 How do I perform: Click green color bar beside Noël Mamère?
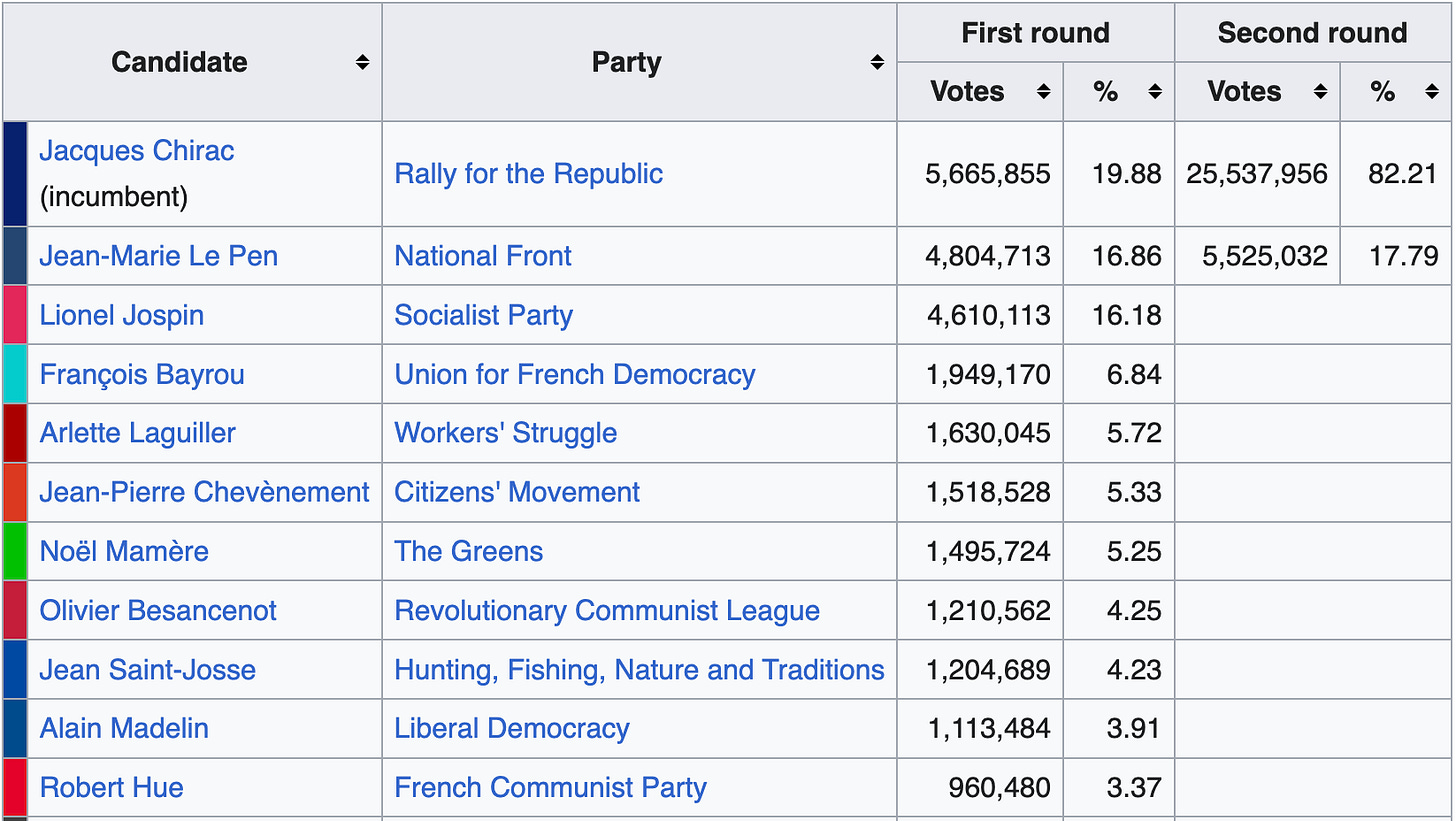click(15, 551)
